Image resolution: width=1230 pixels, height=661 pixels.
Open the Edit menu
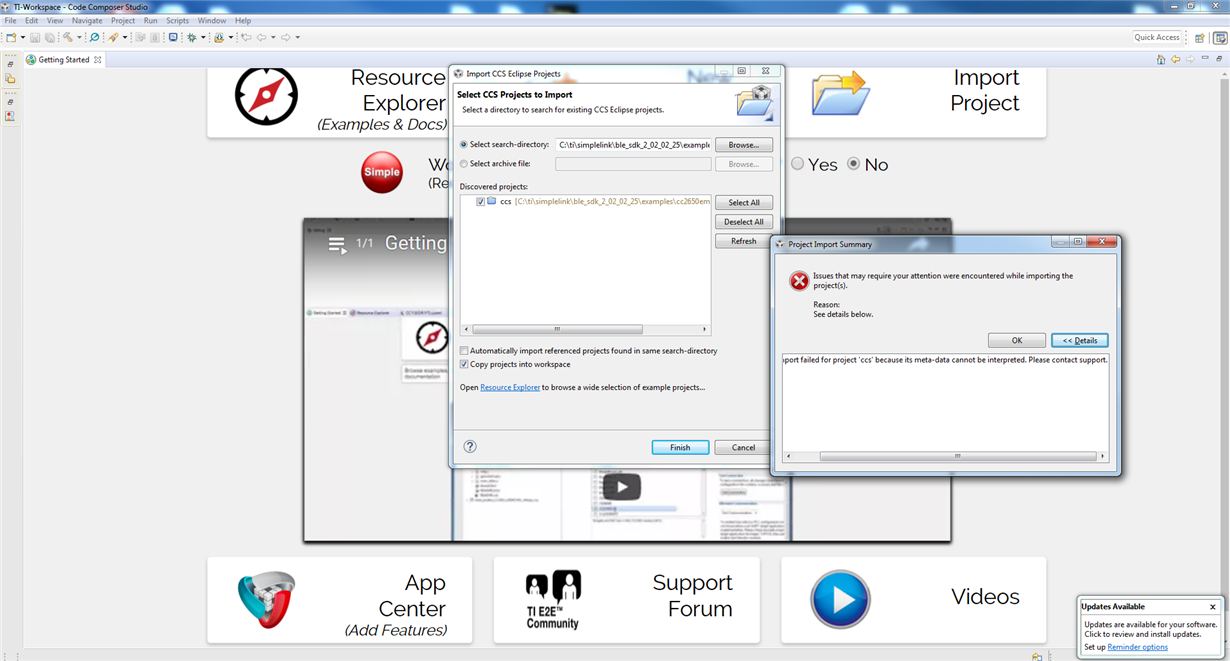pyautogui.click(x=32, y=20)
